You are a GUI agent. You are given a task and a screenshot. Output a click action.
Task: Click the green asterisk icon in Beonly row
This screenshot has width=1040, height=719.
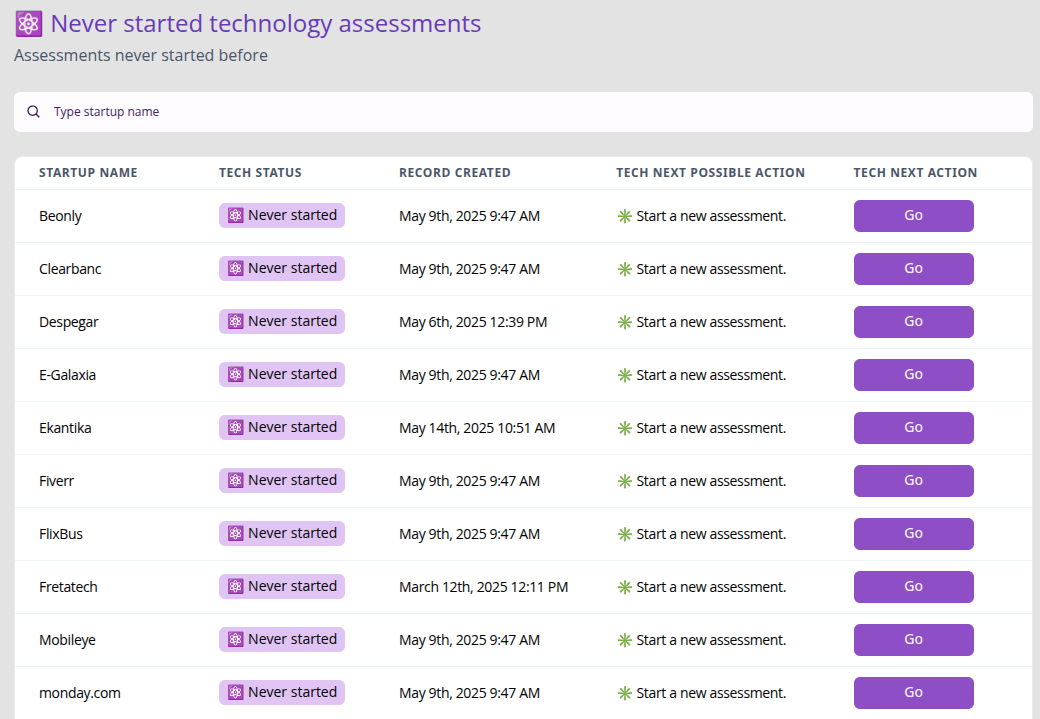pyautogui.click(x=624, y=216)
